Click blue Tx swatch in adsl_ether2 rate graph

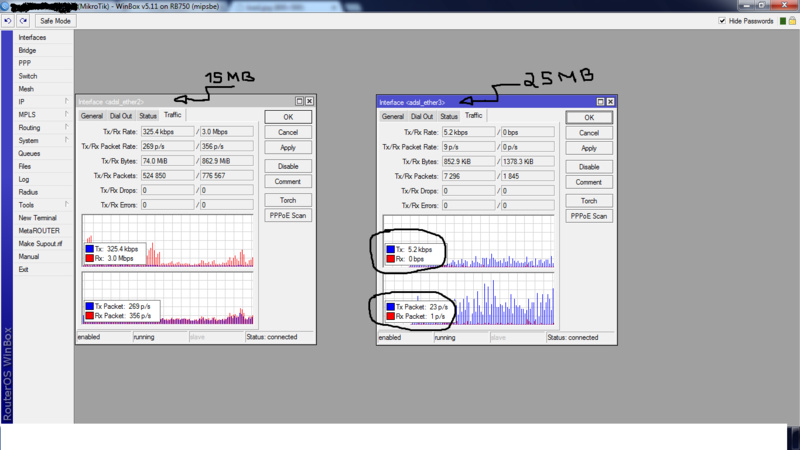tap(89, 249)
